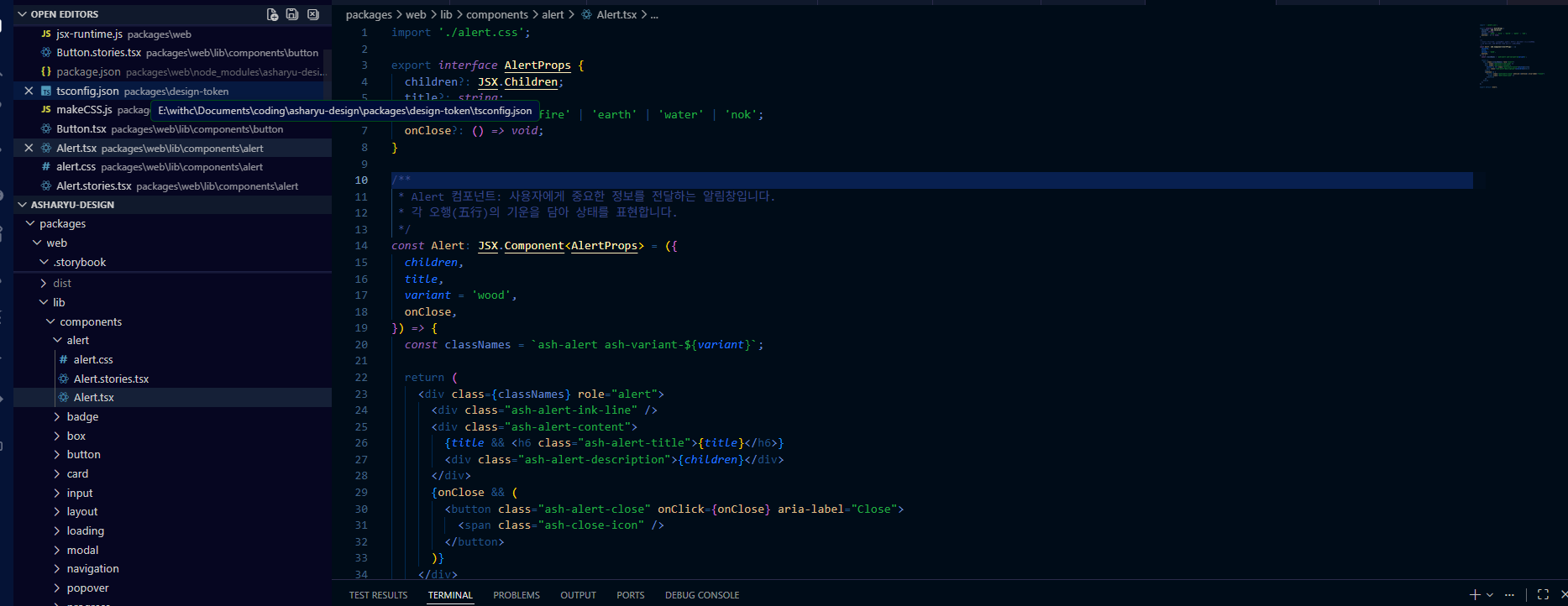This screenshot has height=606, width=1568.
Task: Collapse the .storybook folder
Action: tap(44, 262)
